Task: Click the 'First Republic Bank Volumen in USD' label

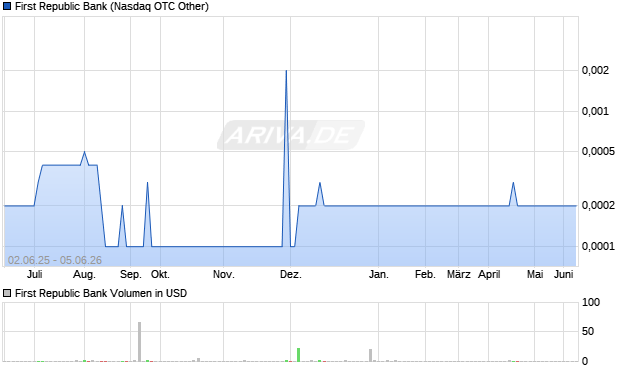Action: [101, 293]
